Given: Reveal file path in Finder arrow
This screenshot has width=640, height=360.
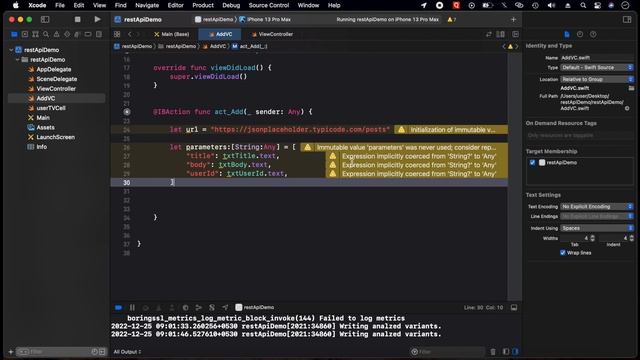Looking at the screenshot, I should [x=627, y=109].
